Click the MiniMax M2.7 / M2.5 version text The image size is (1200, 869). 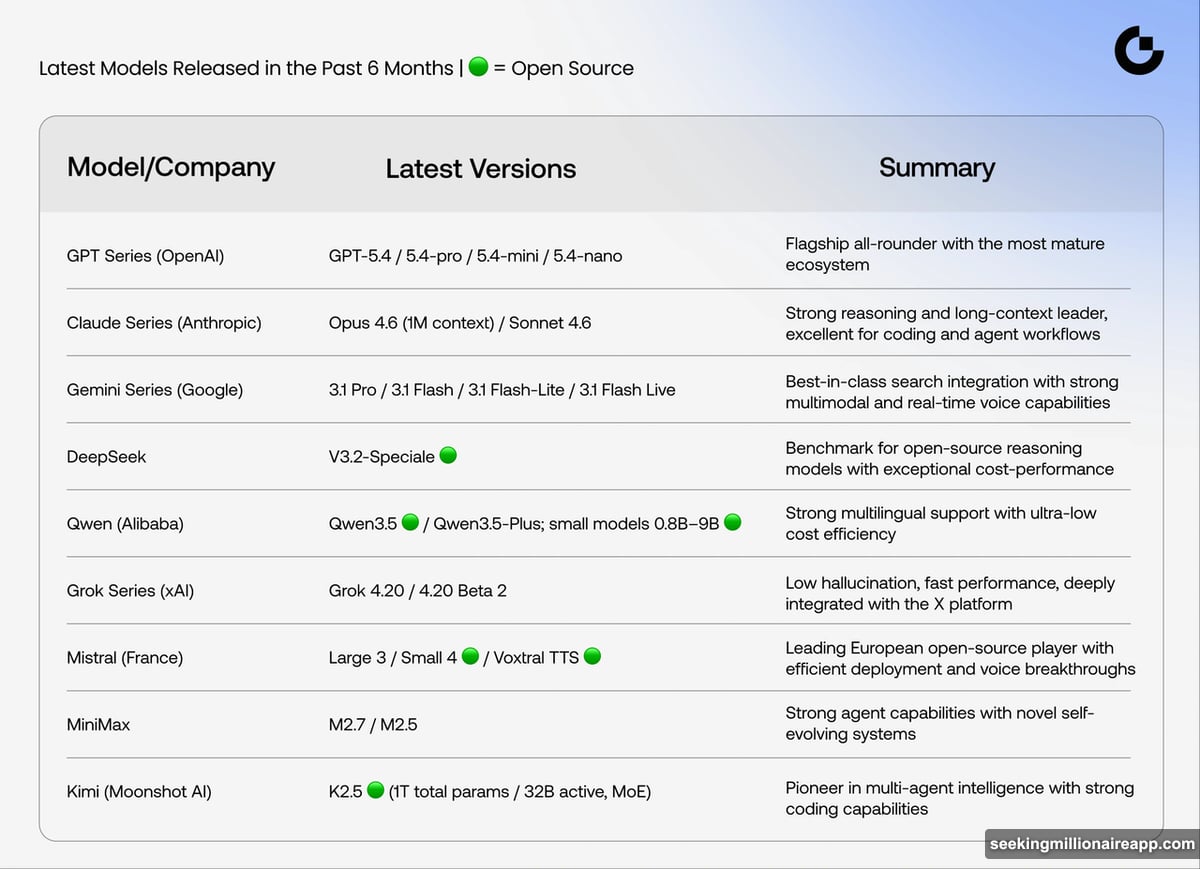pyautogui.click(x=373, y=725)
